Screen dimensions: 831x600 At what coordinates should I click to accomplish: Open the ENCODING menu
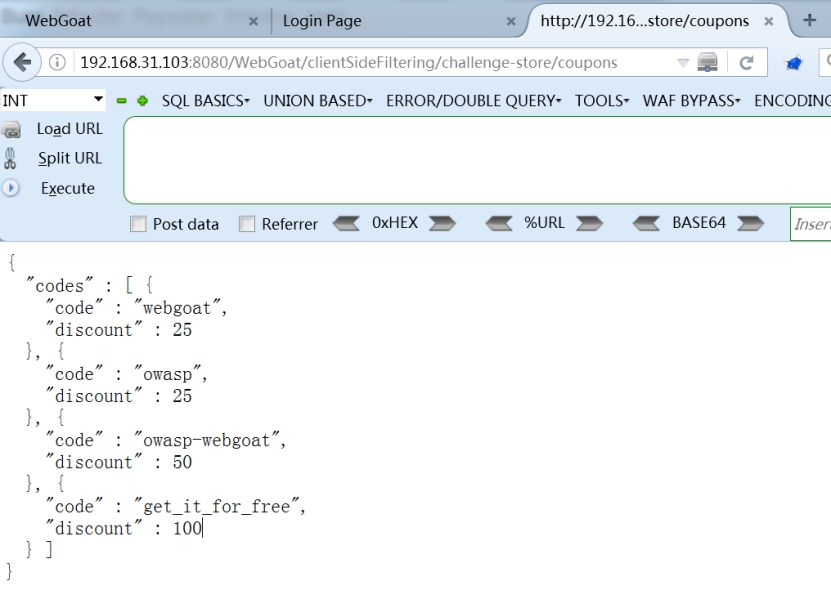click(x=792, y=101)
